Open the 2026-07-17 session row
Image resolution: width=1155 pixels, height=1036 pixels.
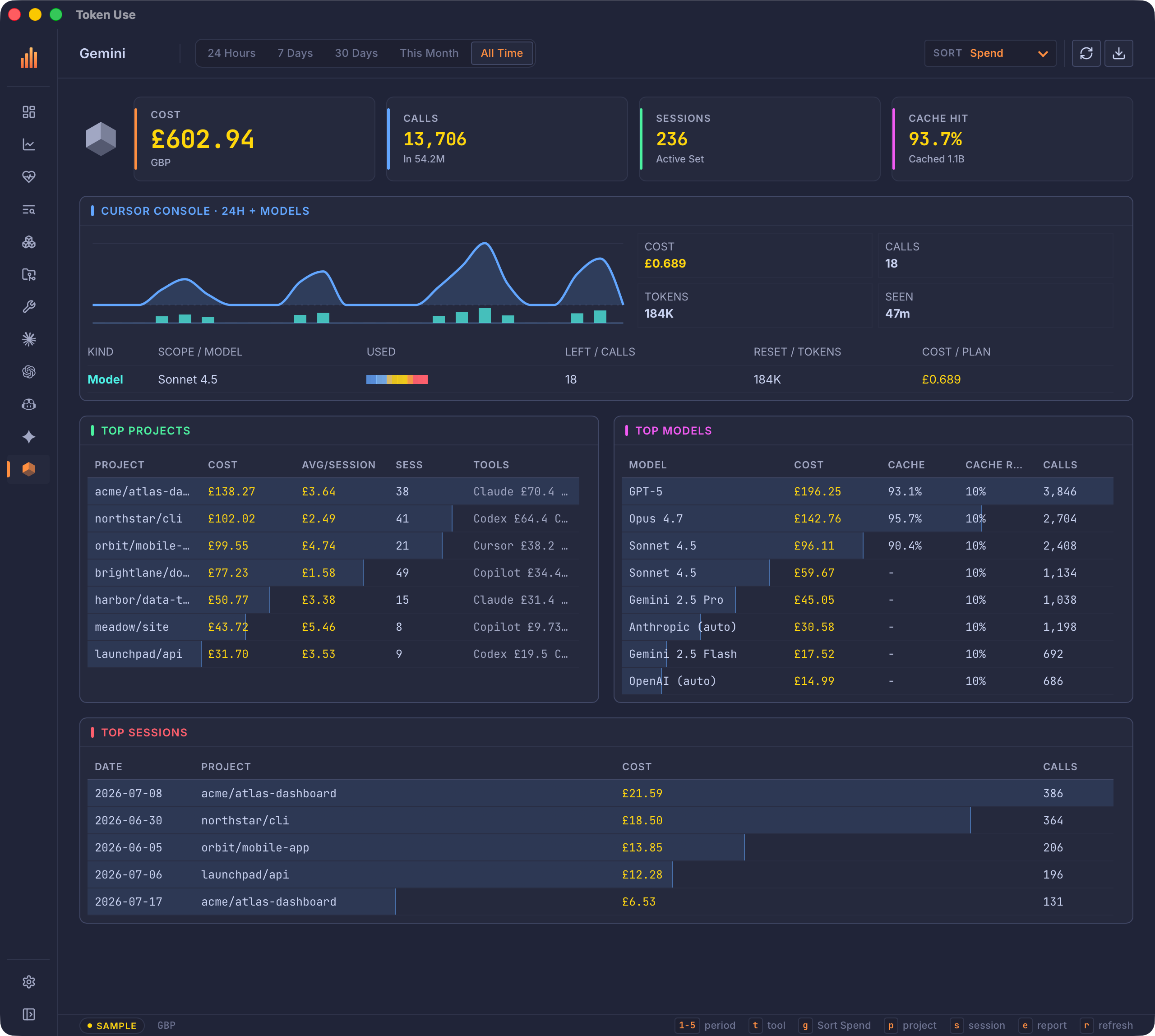pos(600,901)
